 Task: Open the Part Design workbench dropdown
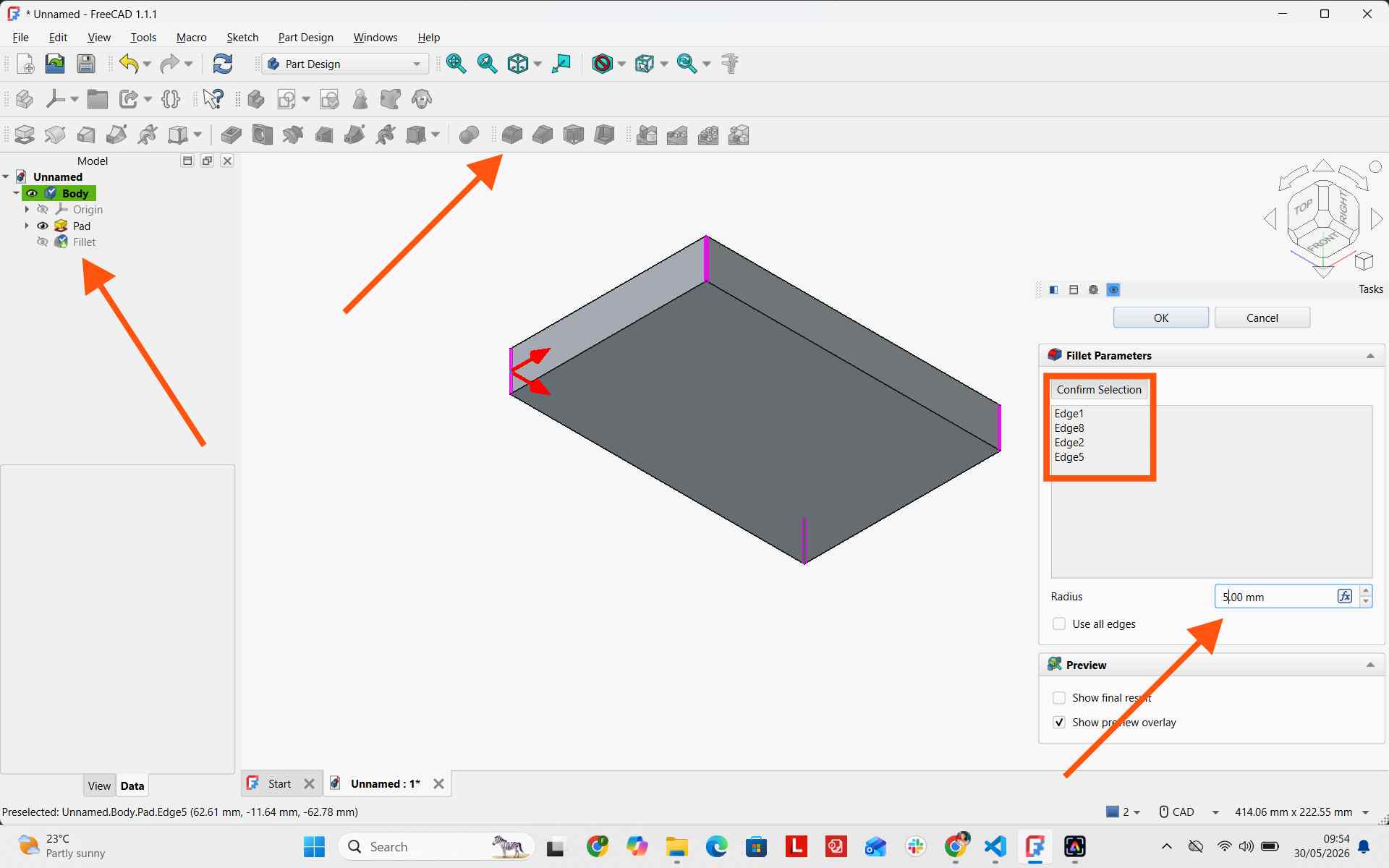pyautogui.click(x=344, y=64)
